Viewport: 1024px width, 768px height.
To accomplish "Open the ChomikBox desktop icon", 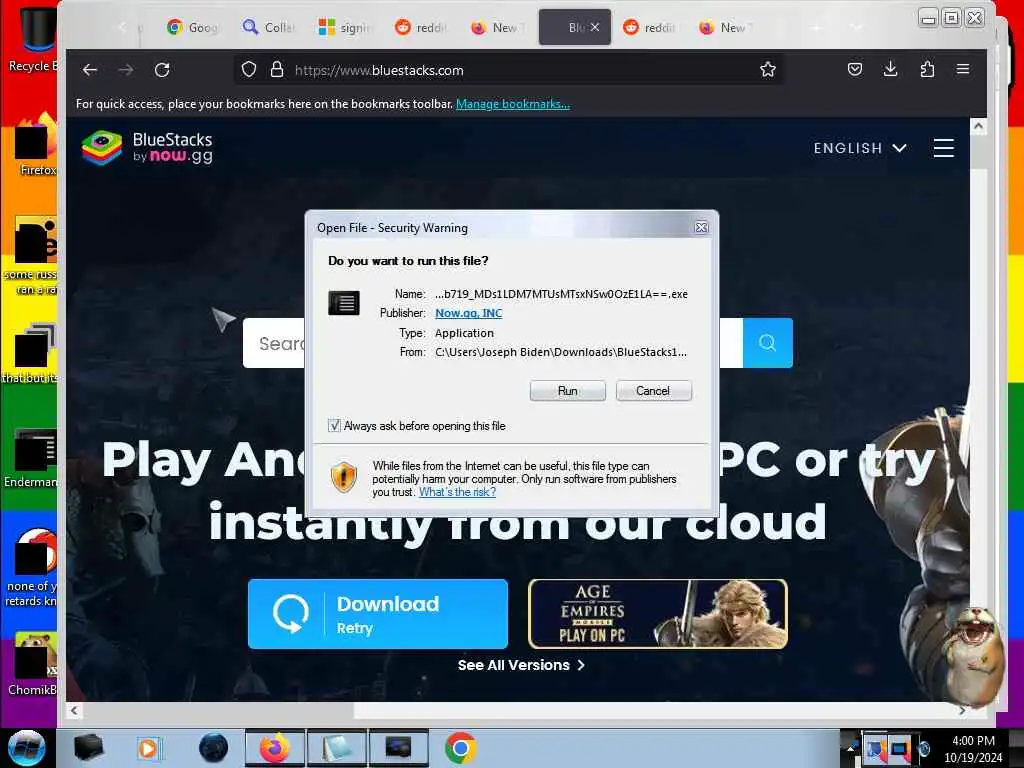I will [33, 663].
